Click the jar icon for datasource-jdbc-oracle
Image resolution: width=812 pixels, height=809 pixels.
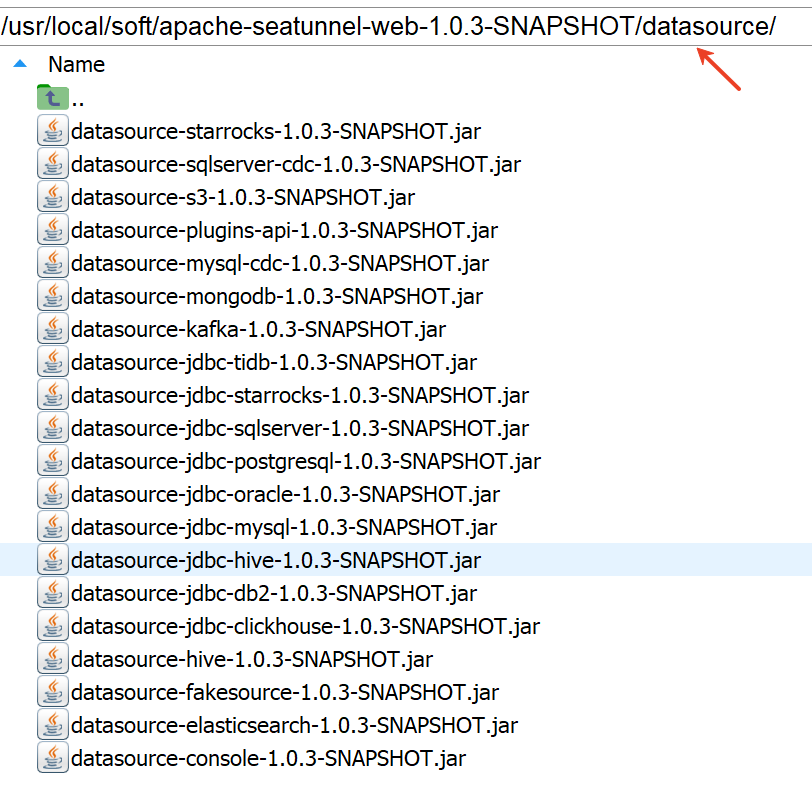(53, 494)
